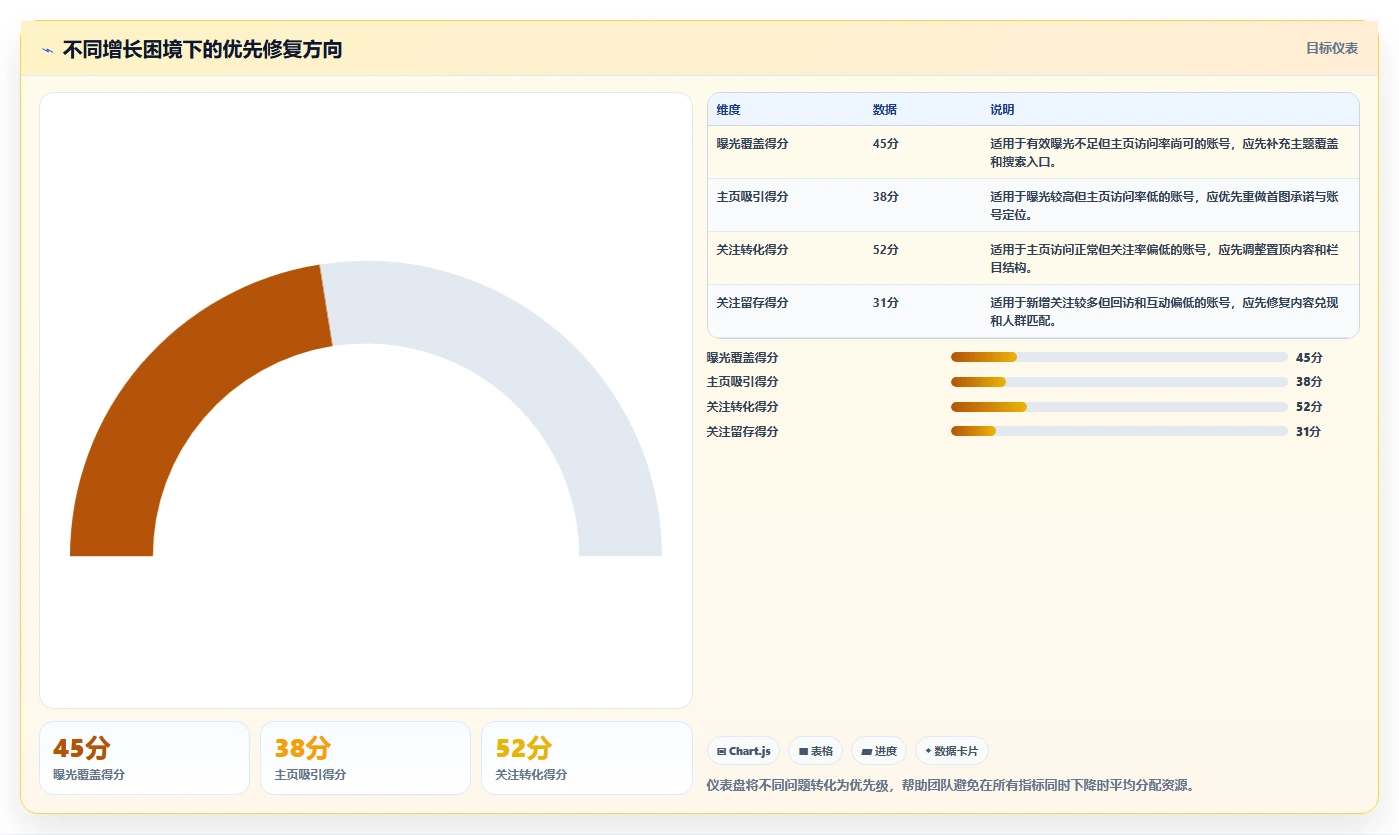Click the footer note starting 仪表盘将不同问题
The width and height of the screenshot is (1399, 835).
[x=951, y=785]
